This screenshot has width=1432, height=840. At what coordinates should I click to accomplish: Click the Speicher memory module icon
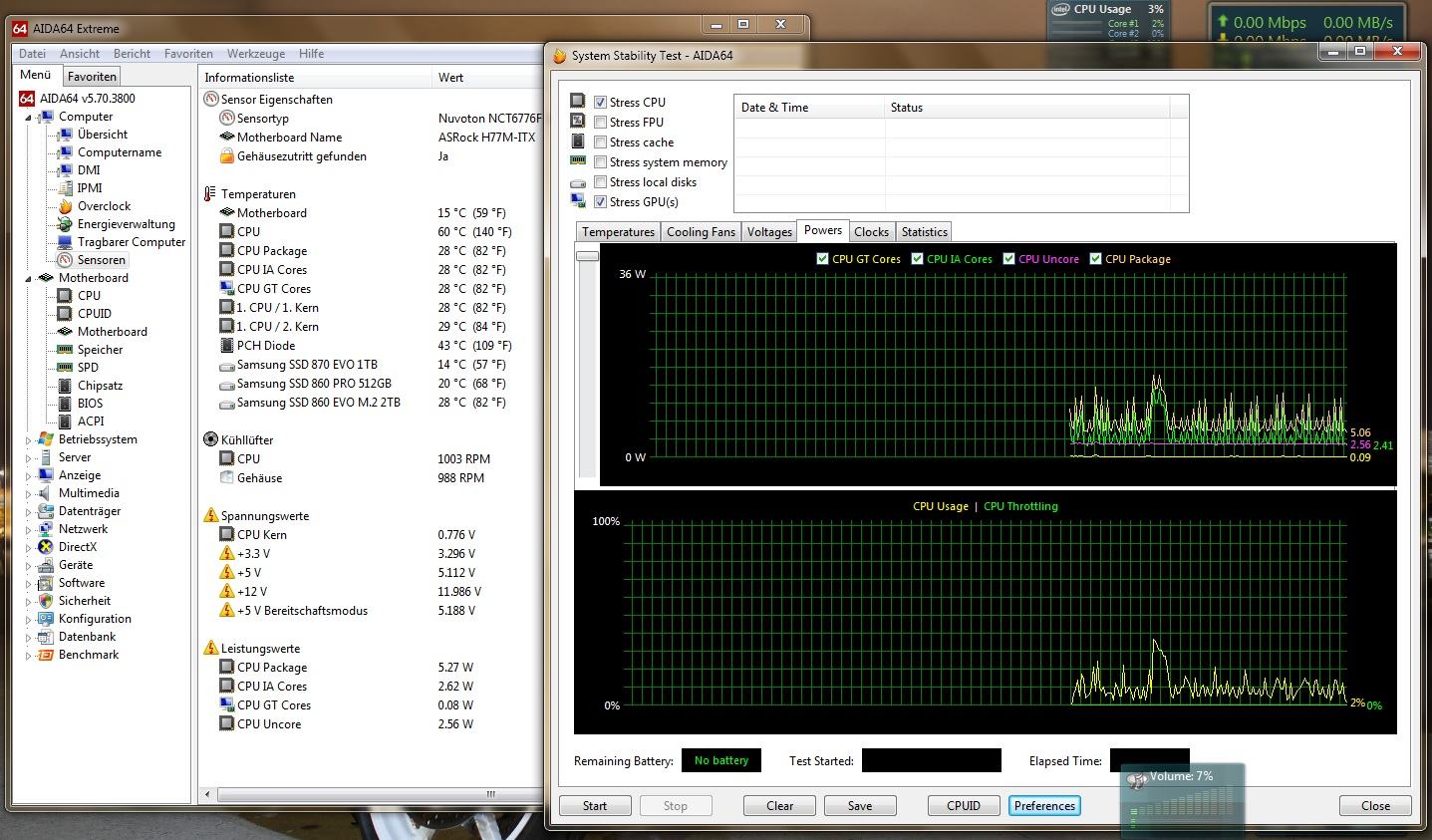coord(65,350)
